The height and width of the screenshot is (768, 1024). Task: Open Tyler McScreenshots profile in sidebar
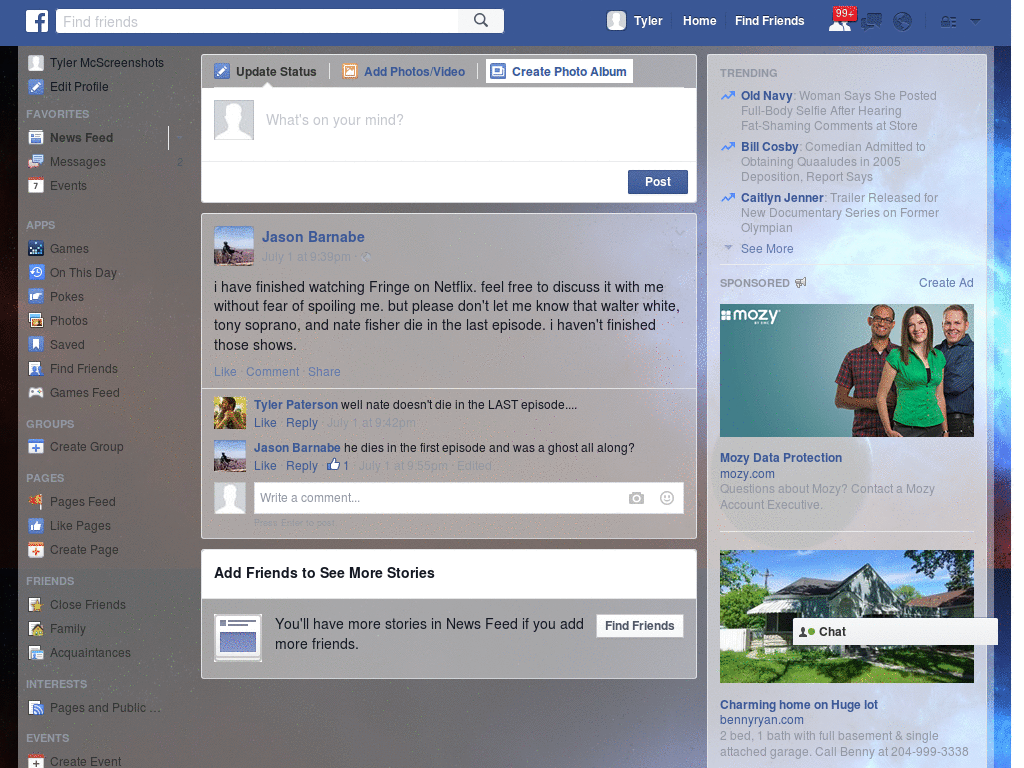(106, 63)
